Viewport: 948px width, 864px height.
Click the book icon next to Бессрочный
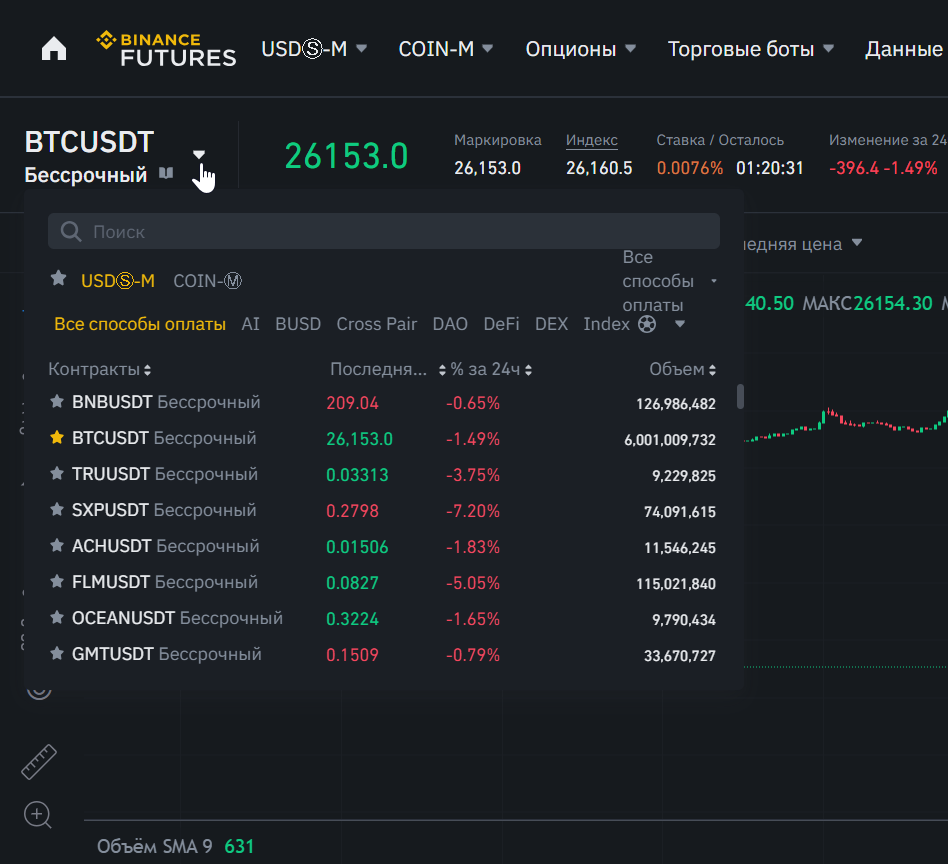point(166,174)
